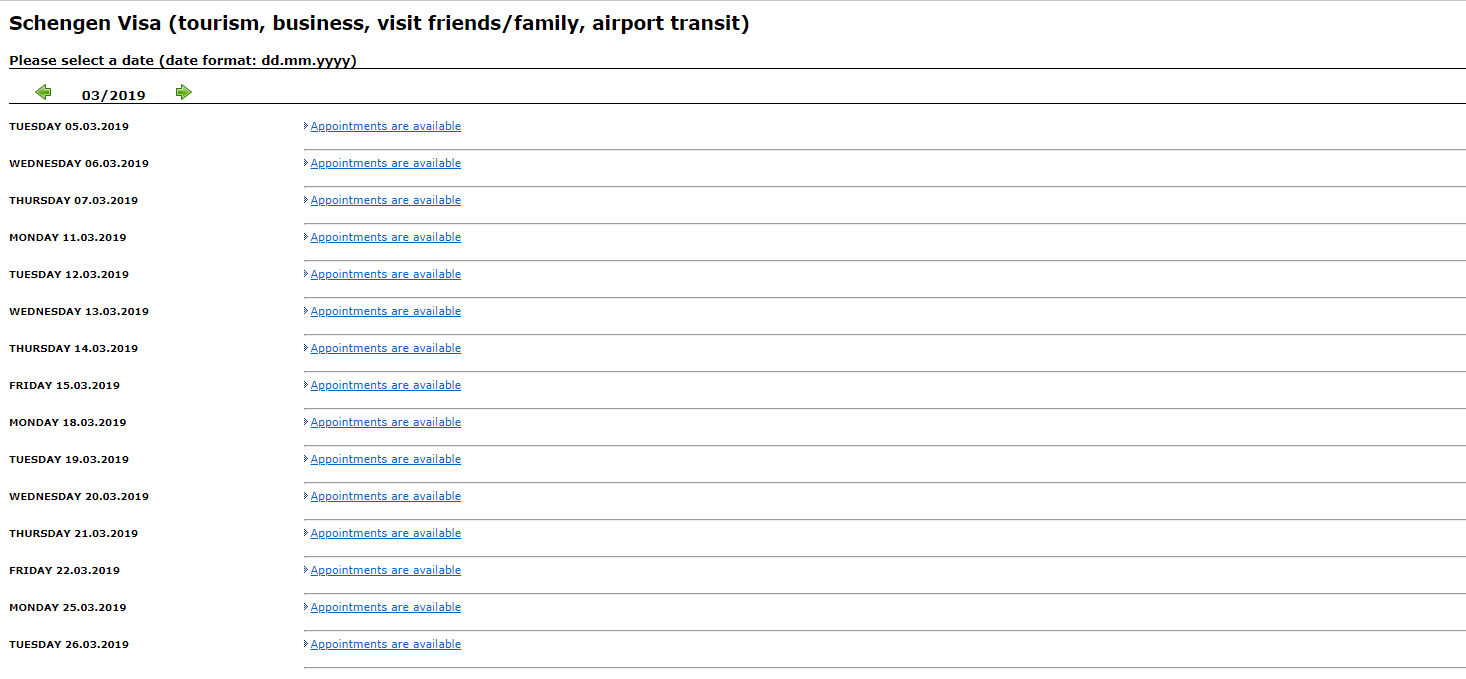View appointments for Wednesday 20.03.2019

(x=386, y=496)
